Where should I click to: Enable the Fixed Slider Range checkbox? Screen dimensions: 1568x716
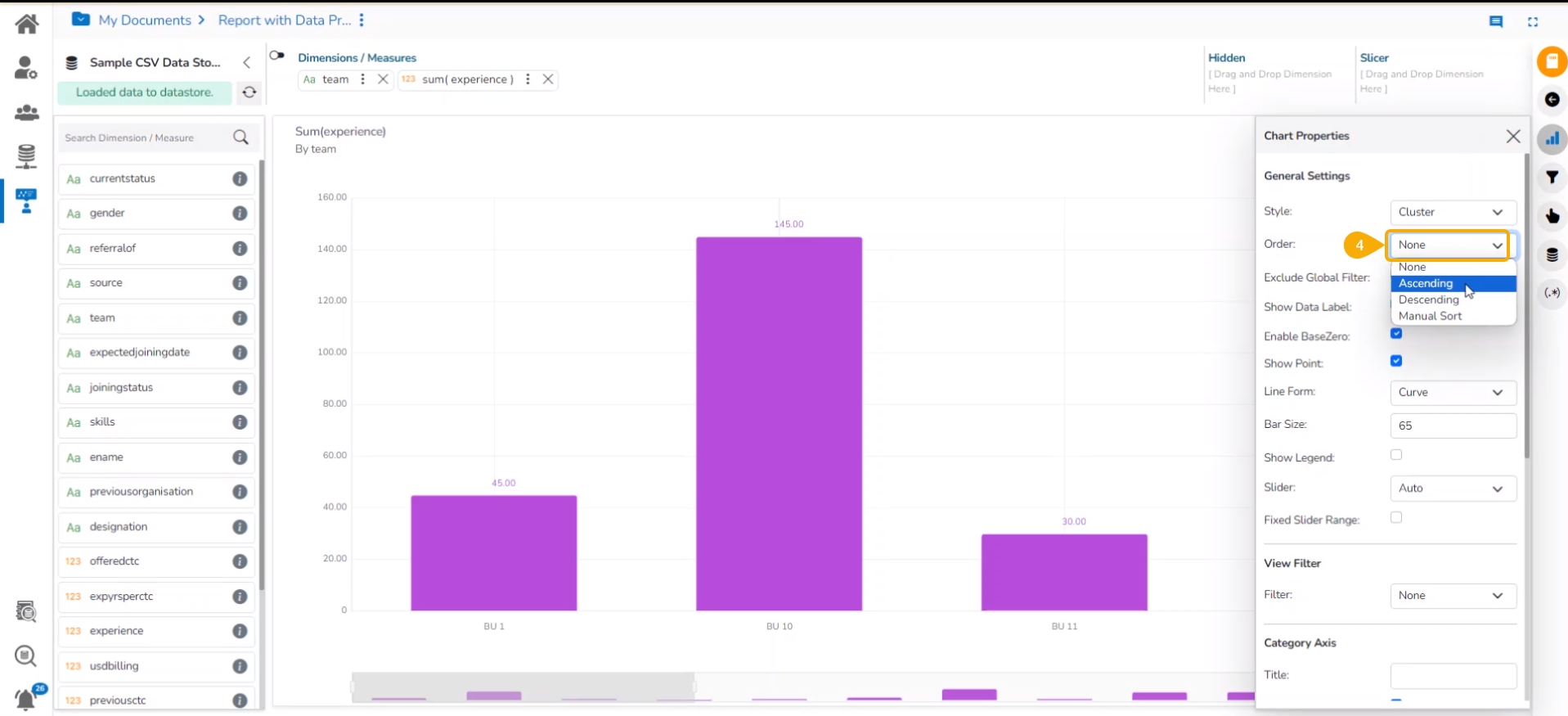(x=1396, y=517)
